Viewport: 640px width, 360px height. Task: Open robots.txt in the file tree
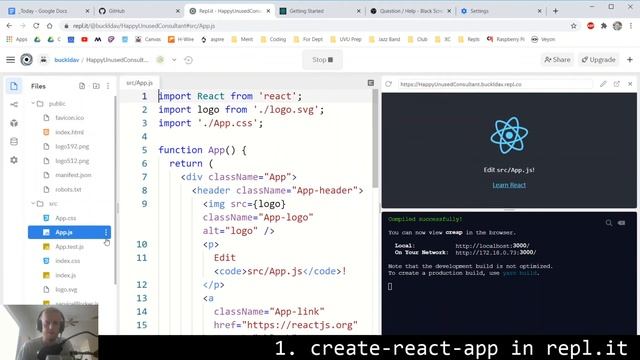point(68,189)
